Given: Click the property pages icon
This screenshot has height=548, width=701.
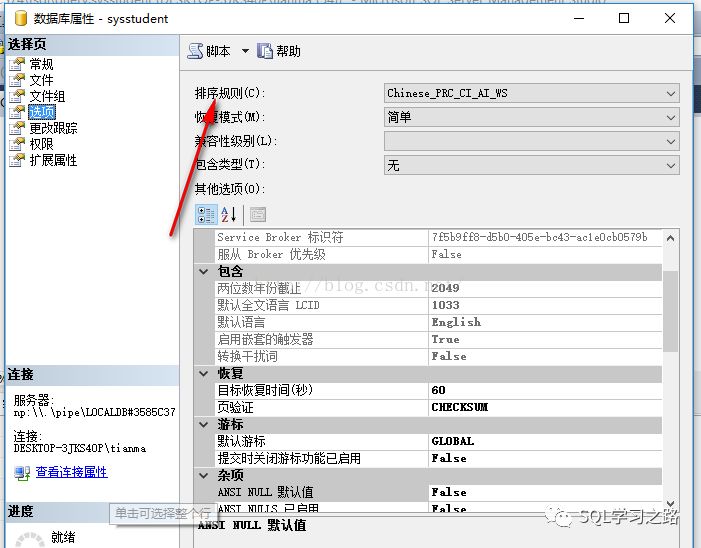Looking at the screenshot, I should (257, 214).
